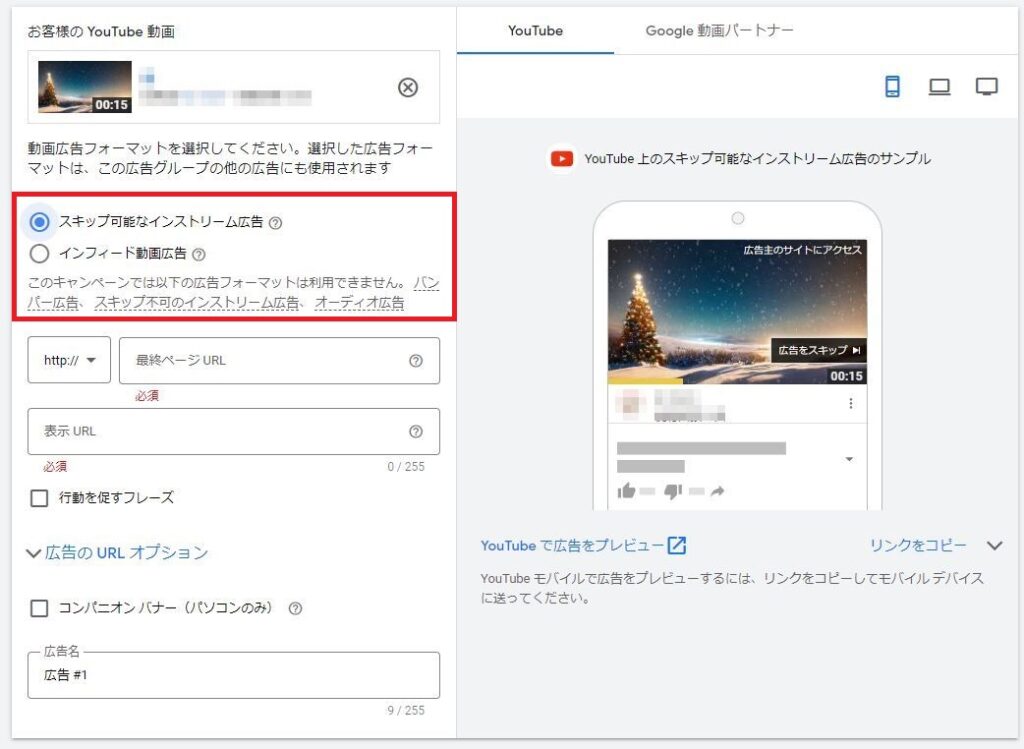
Task: Click the YouTube logo icon above the sample text
Action: click(x=560, y=157)
